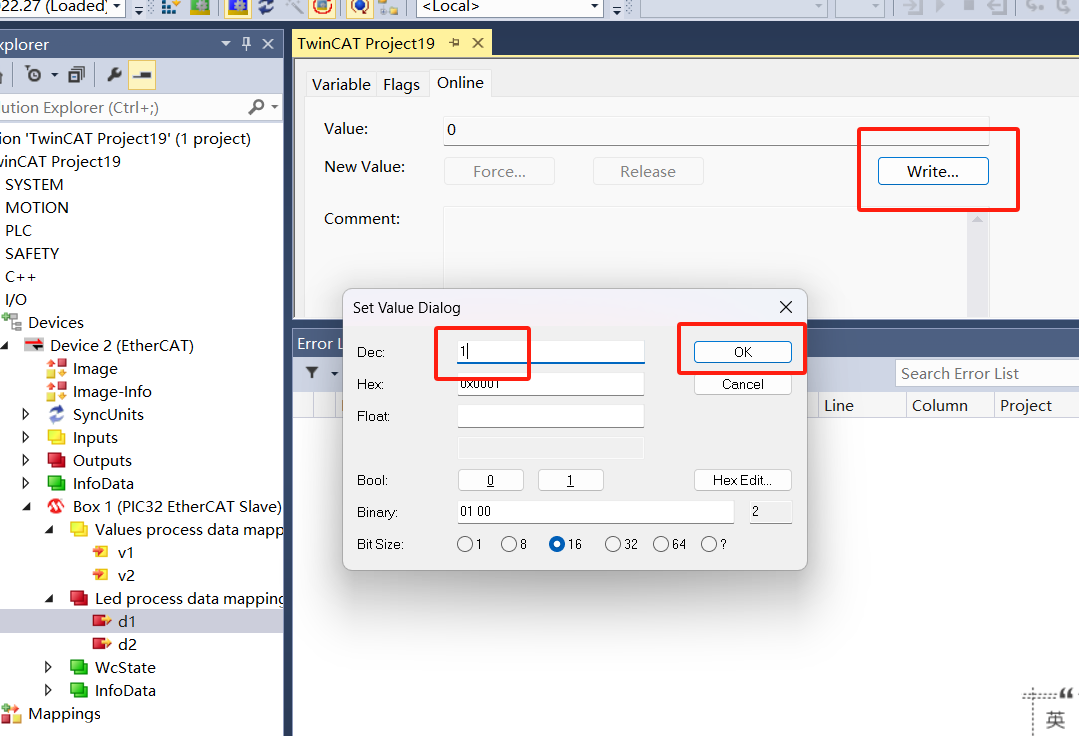Select Bit Size ? radio button
This screenshot has height=736, width=1079.
pos(709,544)
